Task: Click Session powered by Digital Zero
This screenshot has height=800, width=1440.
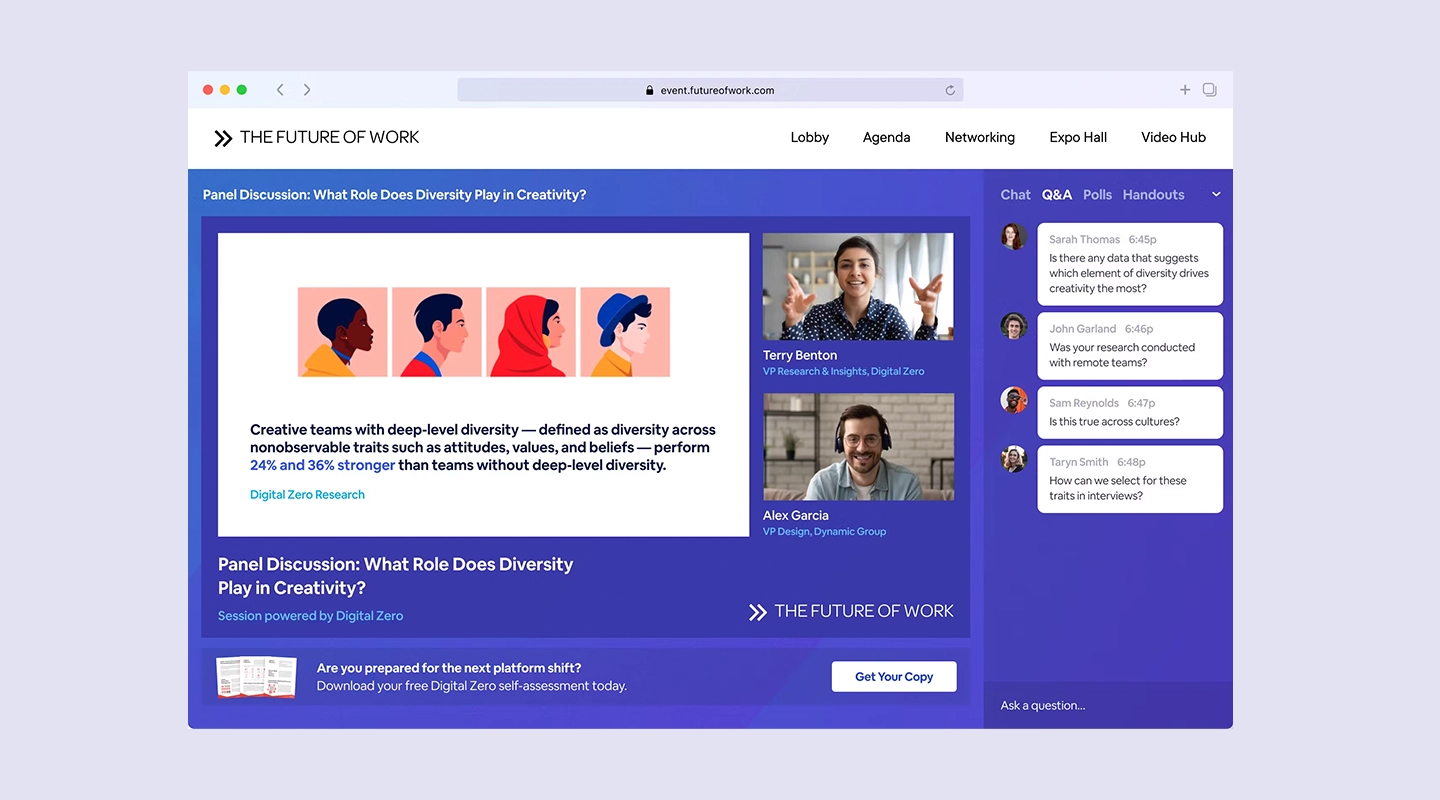Action: [x=310, y=616]
